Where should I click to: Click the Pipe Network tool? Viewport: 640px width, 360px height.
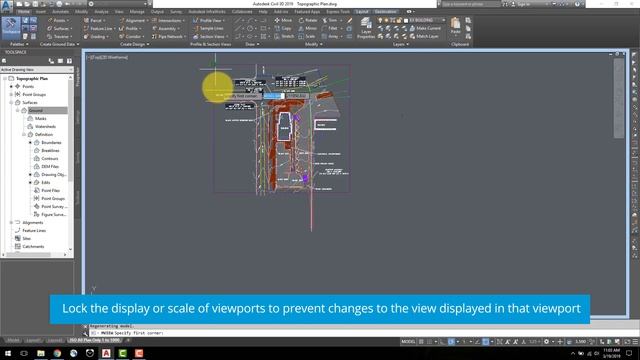pos(168,37)
